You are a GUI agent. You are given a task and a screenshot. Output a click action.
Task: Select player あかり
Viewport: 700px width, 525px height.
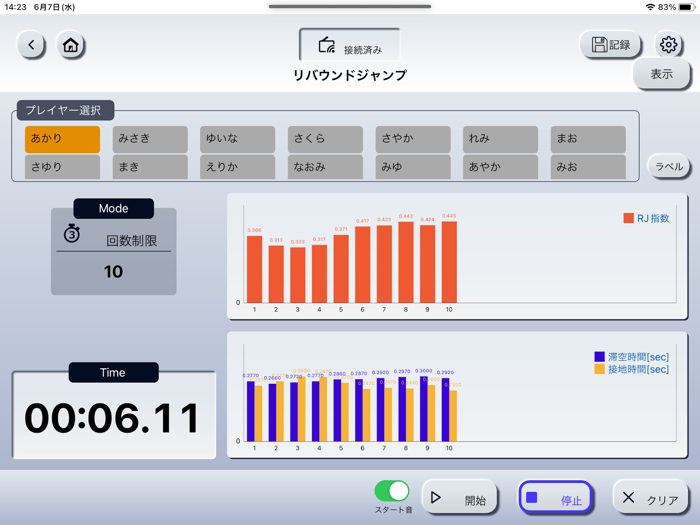point(62,139)
